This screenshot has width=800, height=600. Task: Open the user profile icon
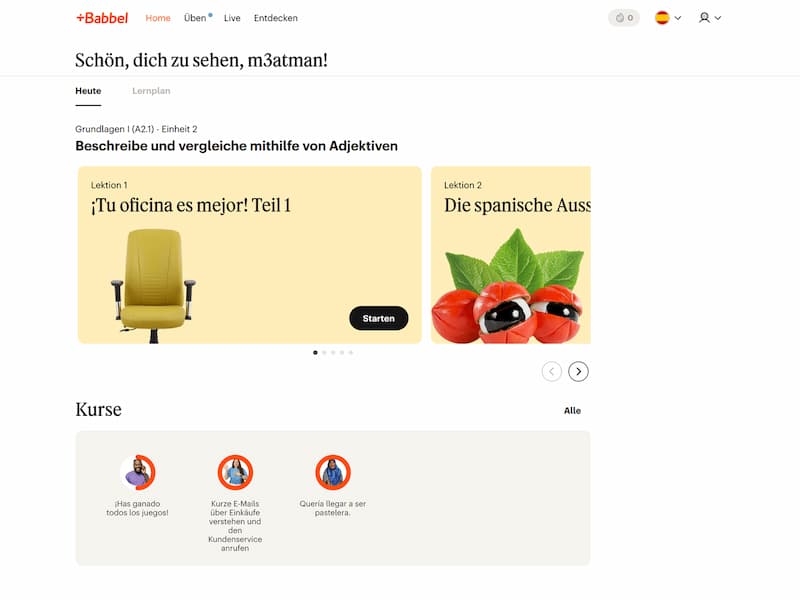(x=704, y=18)
